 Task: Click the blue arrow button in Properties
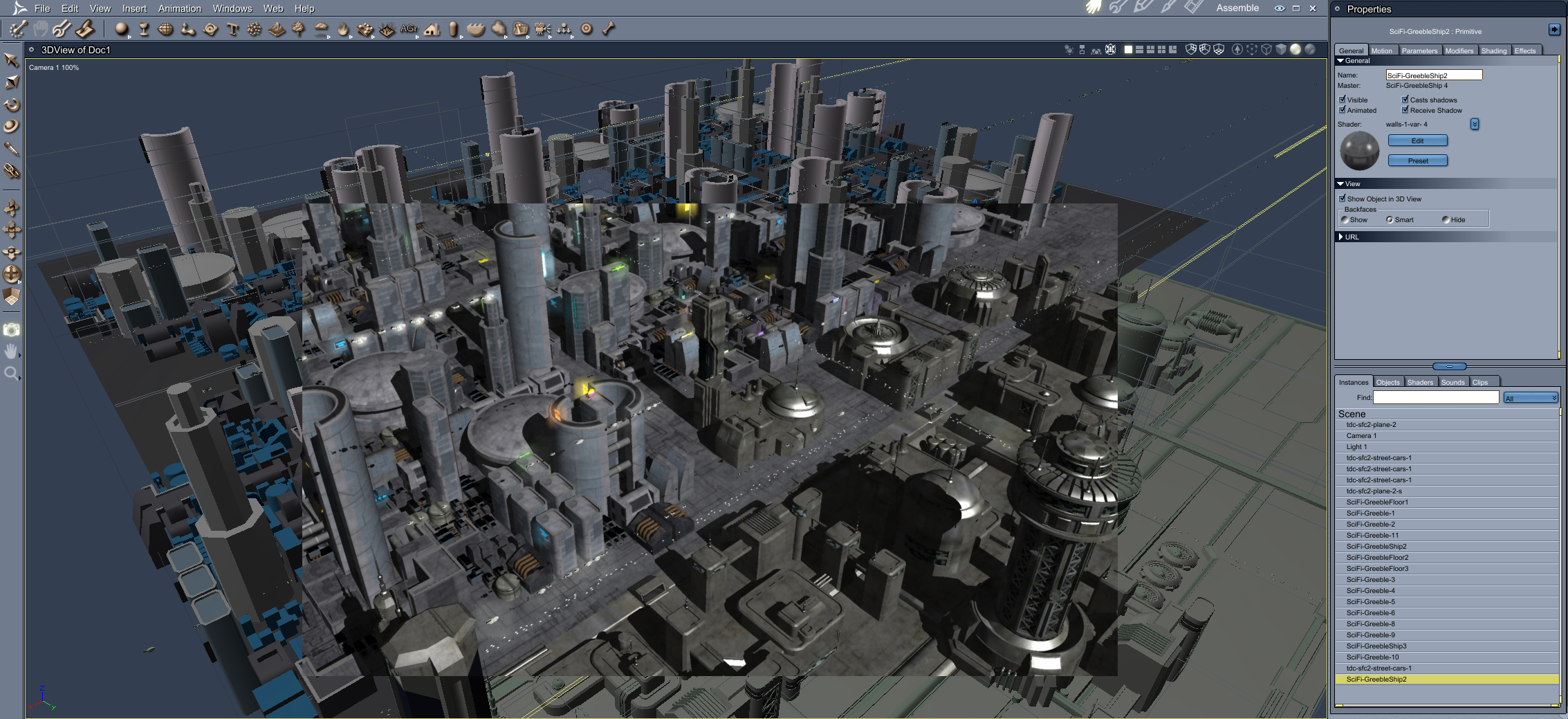[x=1554, y=30]
